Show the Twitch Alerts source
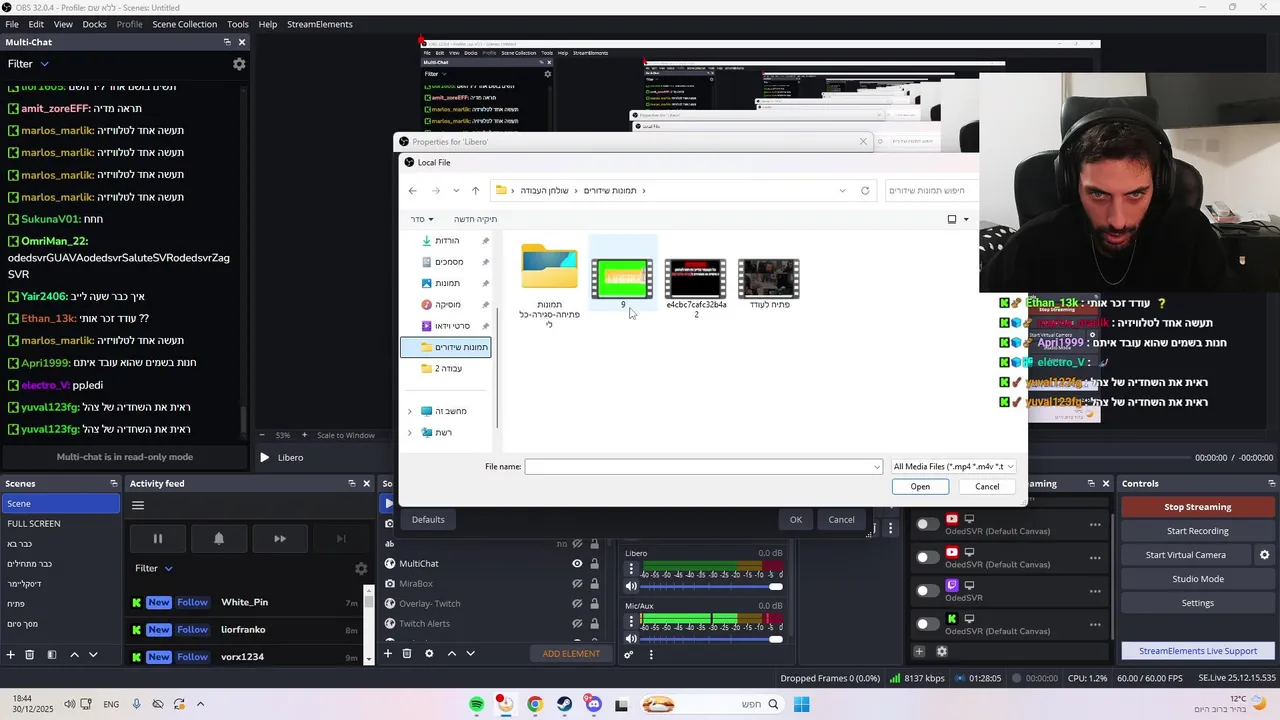1280x720 pixels. coord(577,623)
